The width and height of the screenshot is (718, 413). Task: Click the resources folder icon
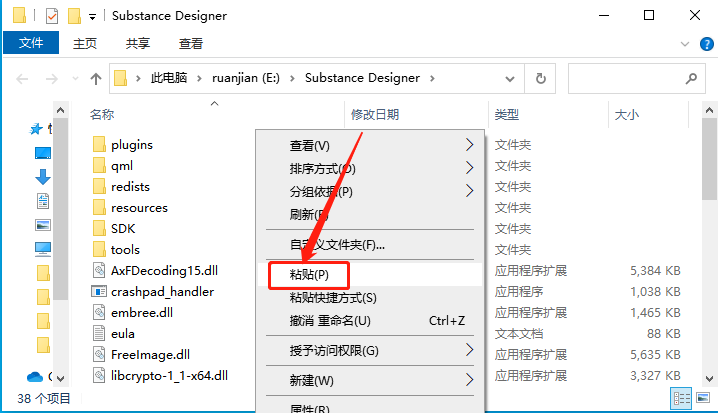(99, 207)
